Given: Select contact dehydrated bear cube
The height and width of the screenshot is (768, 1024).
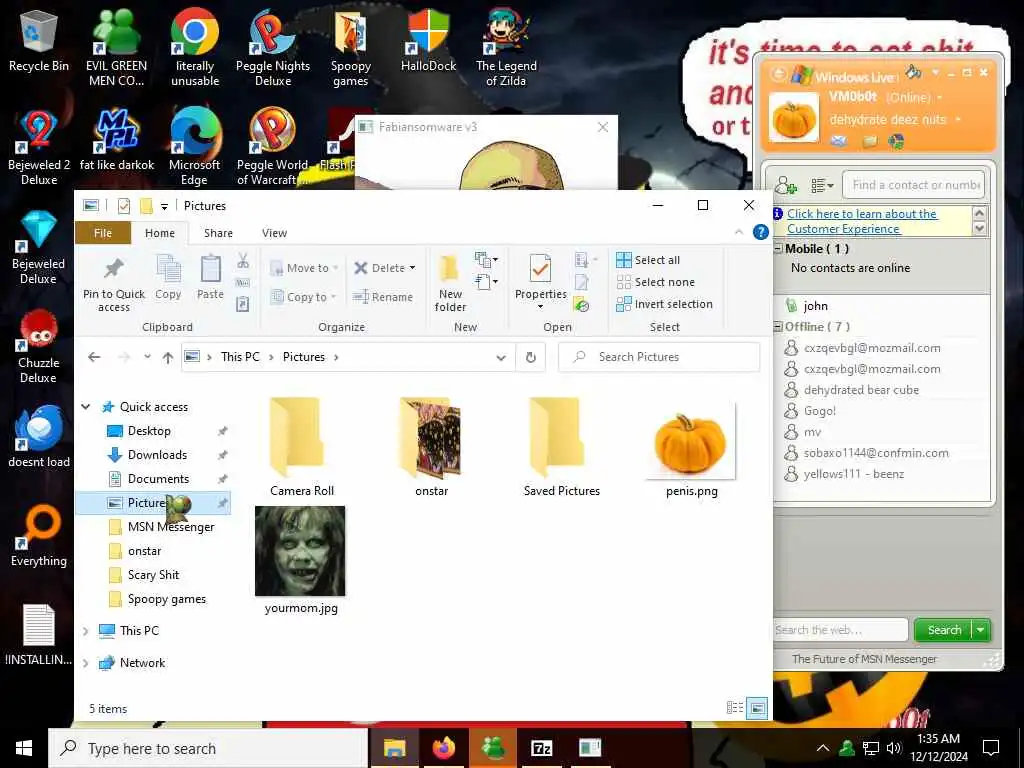Looking at the screenshot, I should click(x=861, y=390).
